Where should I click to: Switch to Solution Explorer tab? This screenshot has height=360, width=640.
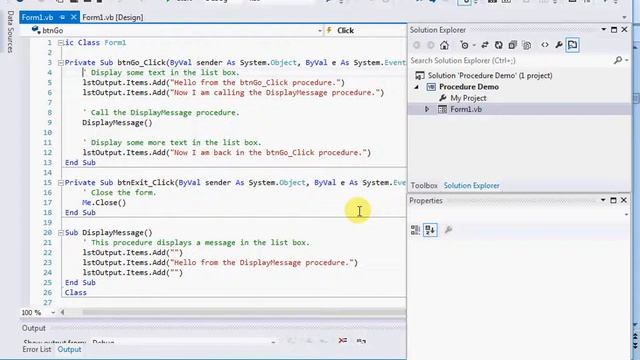[471, 186]
